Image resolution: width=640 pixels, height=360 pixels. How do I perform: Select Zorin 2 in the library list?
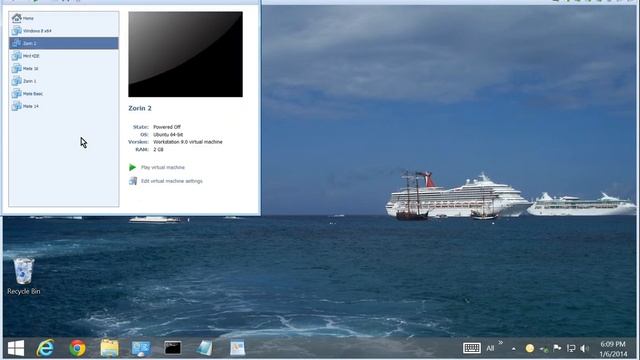(64, 43)
